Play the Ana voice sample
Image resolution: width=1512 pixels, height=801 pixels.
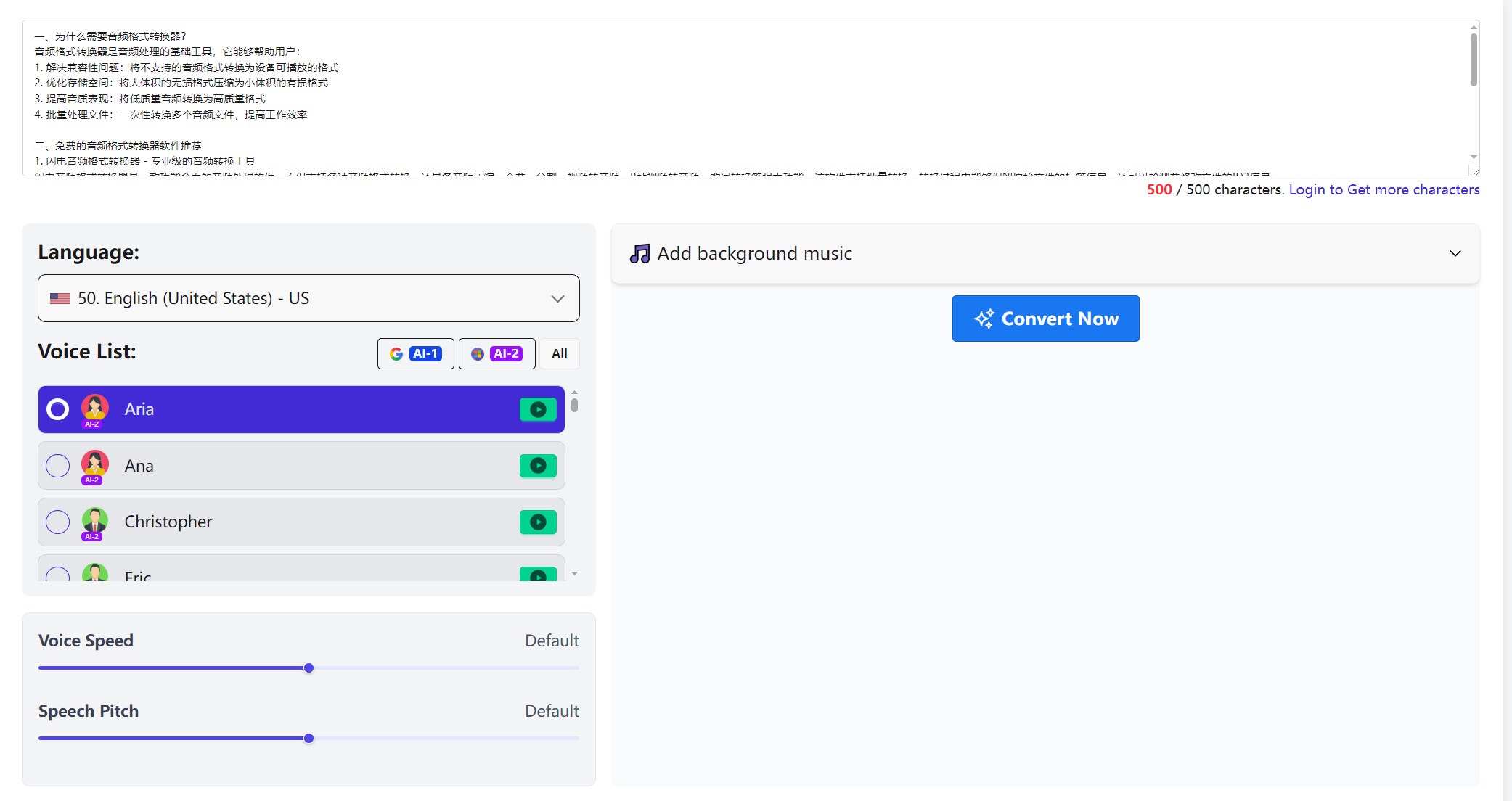tap(538, 466)
